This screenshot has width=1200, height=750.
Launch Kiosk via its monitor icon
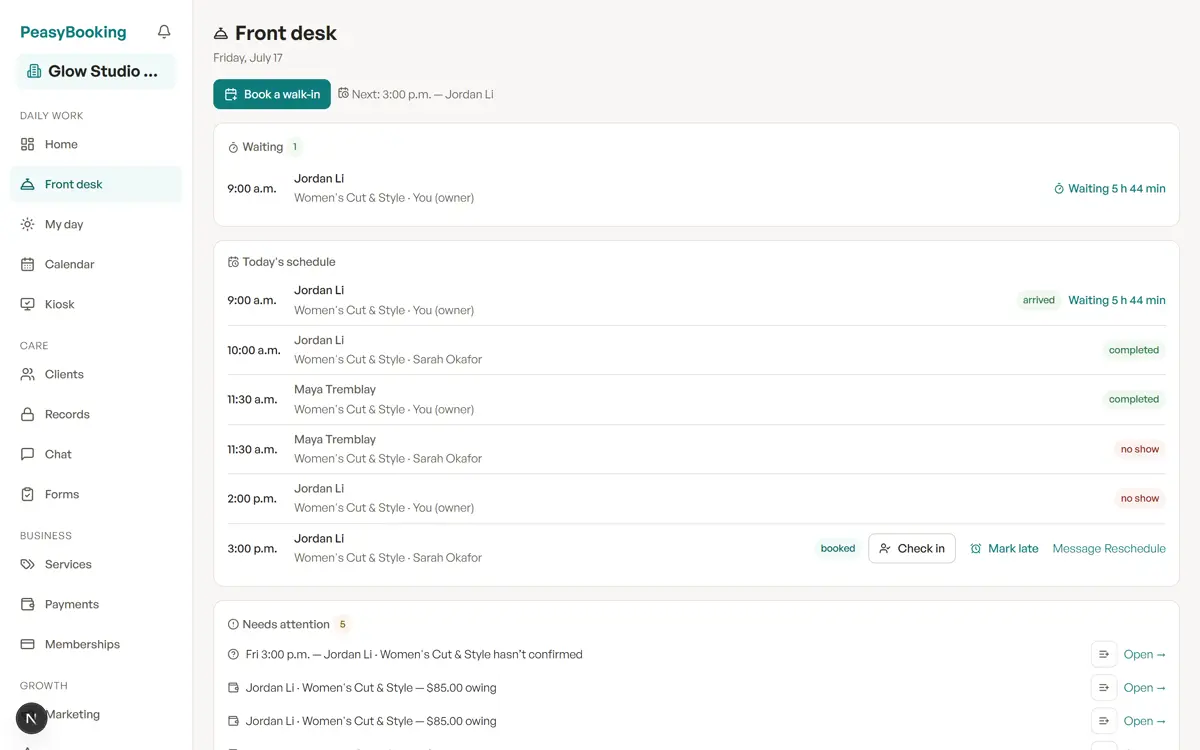(28, 304)
